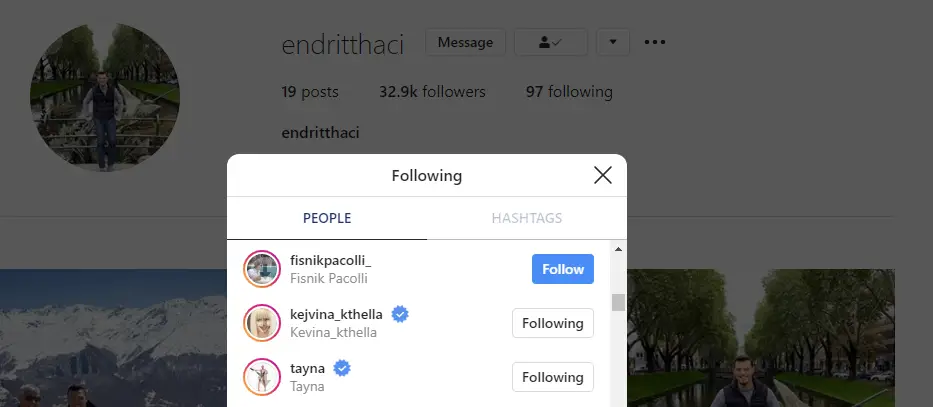Image resolution: width=933 pixels, height=407 pixels.
Task: Open kejvina_kthella profile avatar
Action: tap(262, 323)
